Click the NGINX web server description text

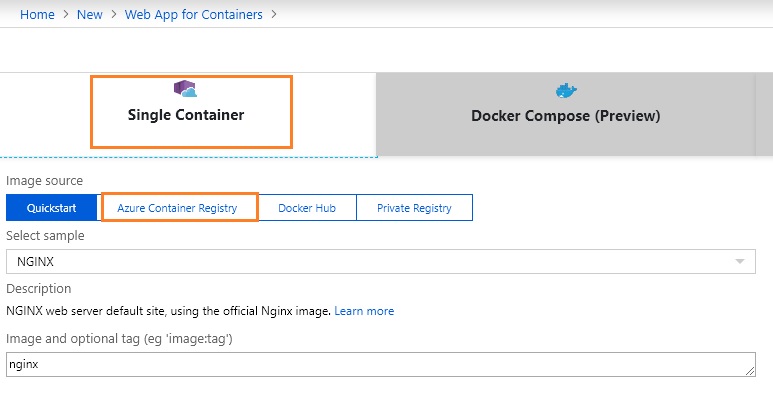tap(168, 311)
